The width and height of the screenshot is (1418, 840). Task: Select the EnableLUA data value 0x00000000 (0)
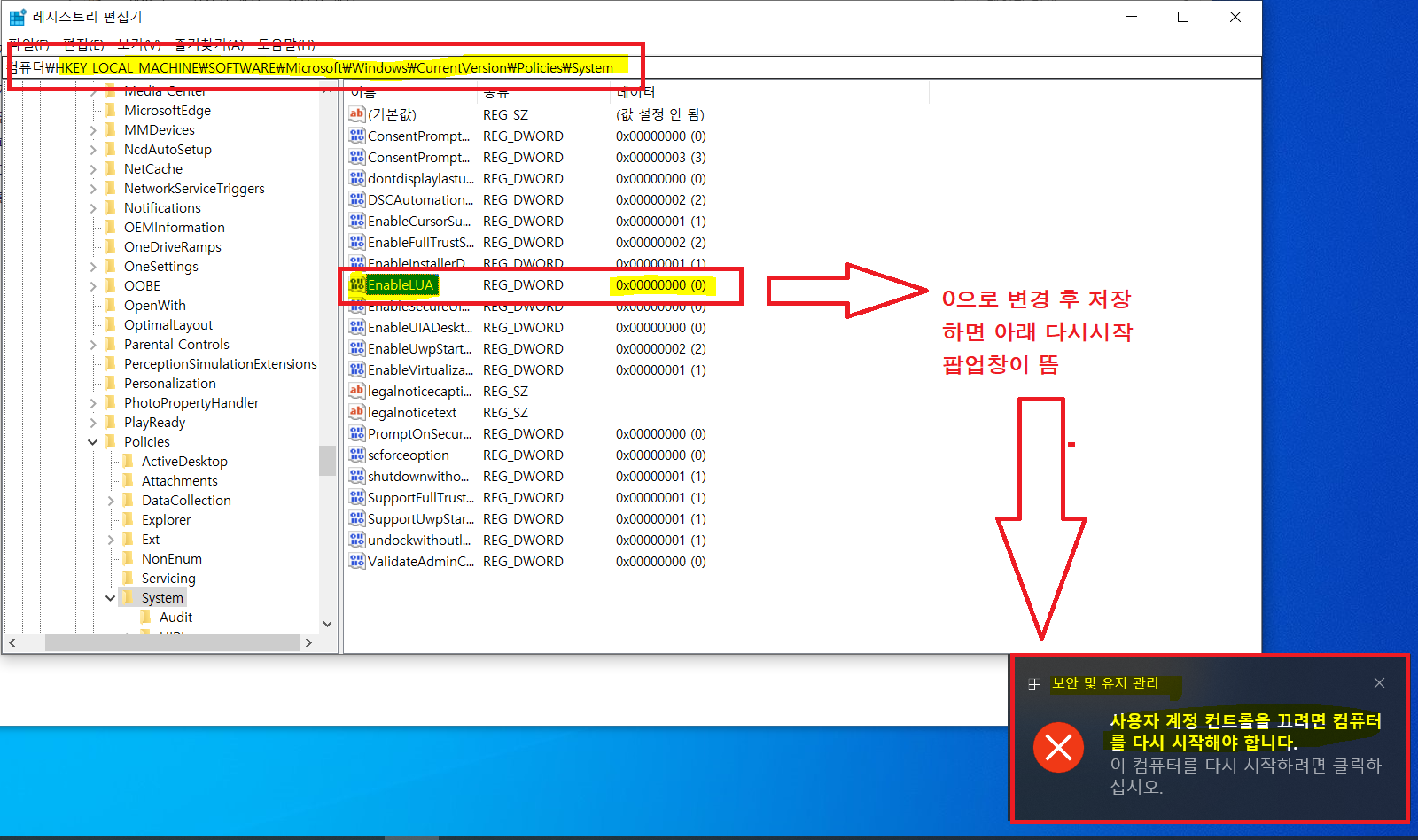(x=661, y=284)
